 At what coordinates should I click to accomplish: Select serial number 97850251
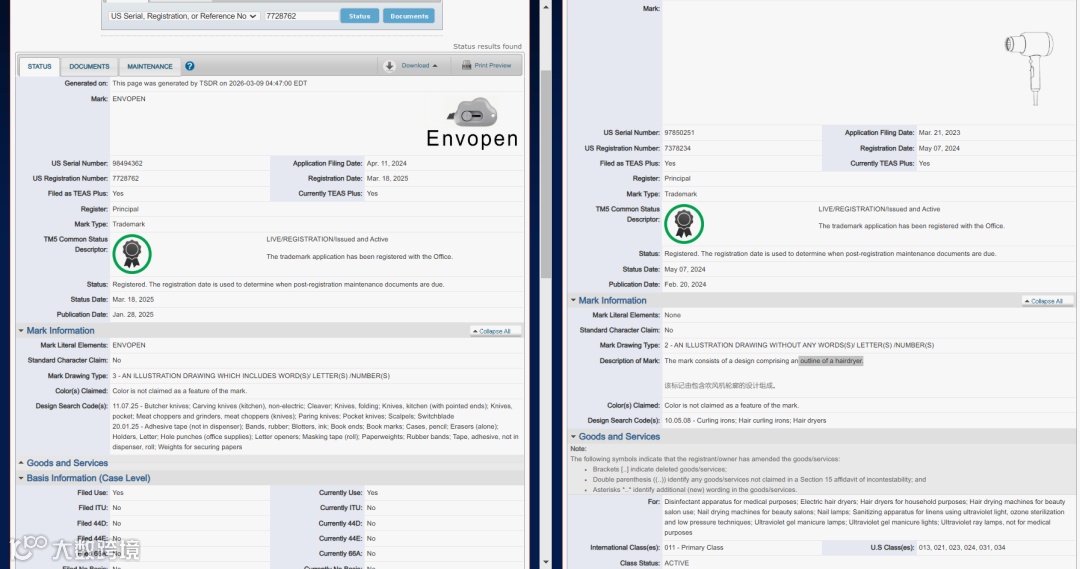(x=679, y=132)
